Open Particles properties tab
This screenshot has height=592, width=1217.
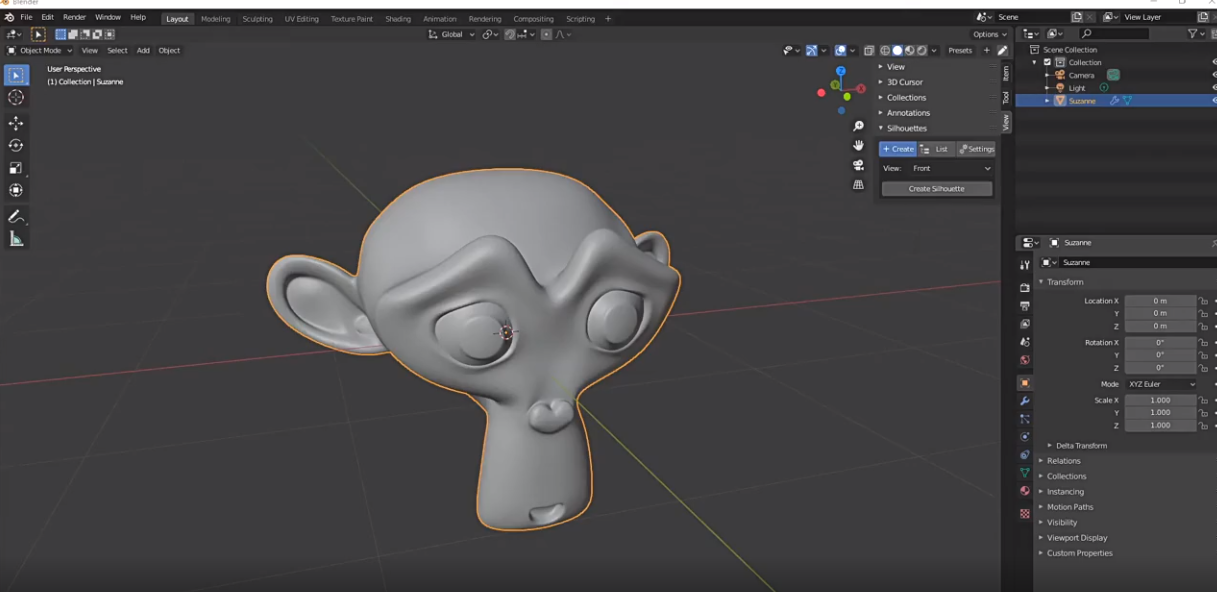(x=1024, y=419)
